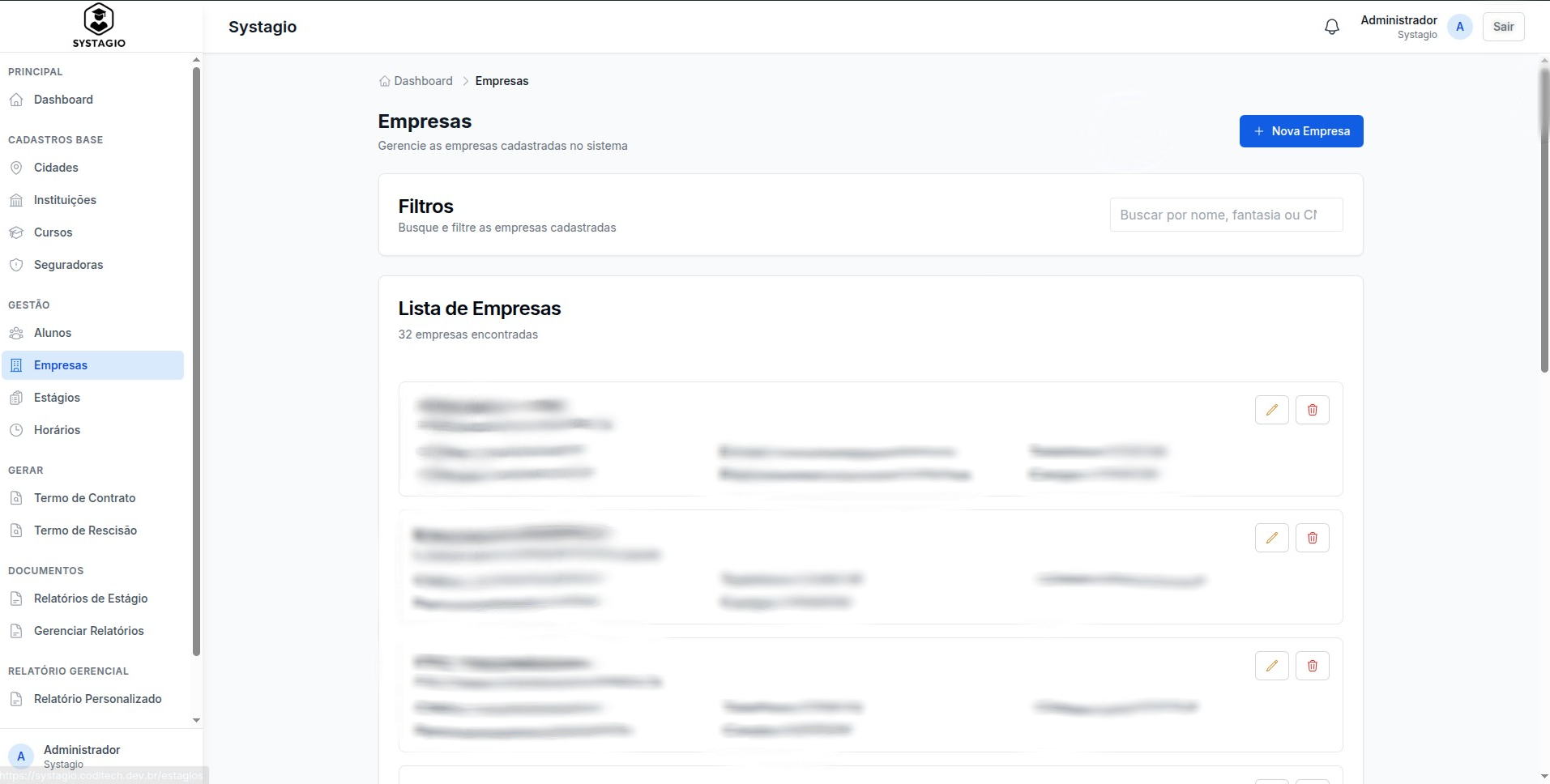Viewport: 1550px width, 784px height.
Task: Click the third company's trash delete icon
Action: point(1312,666)
